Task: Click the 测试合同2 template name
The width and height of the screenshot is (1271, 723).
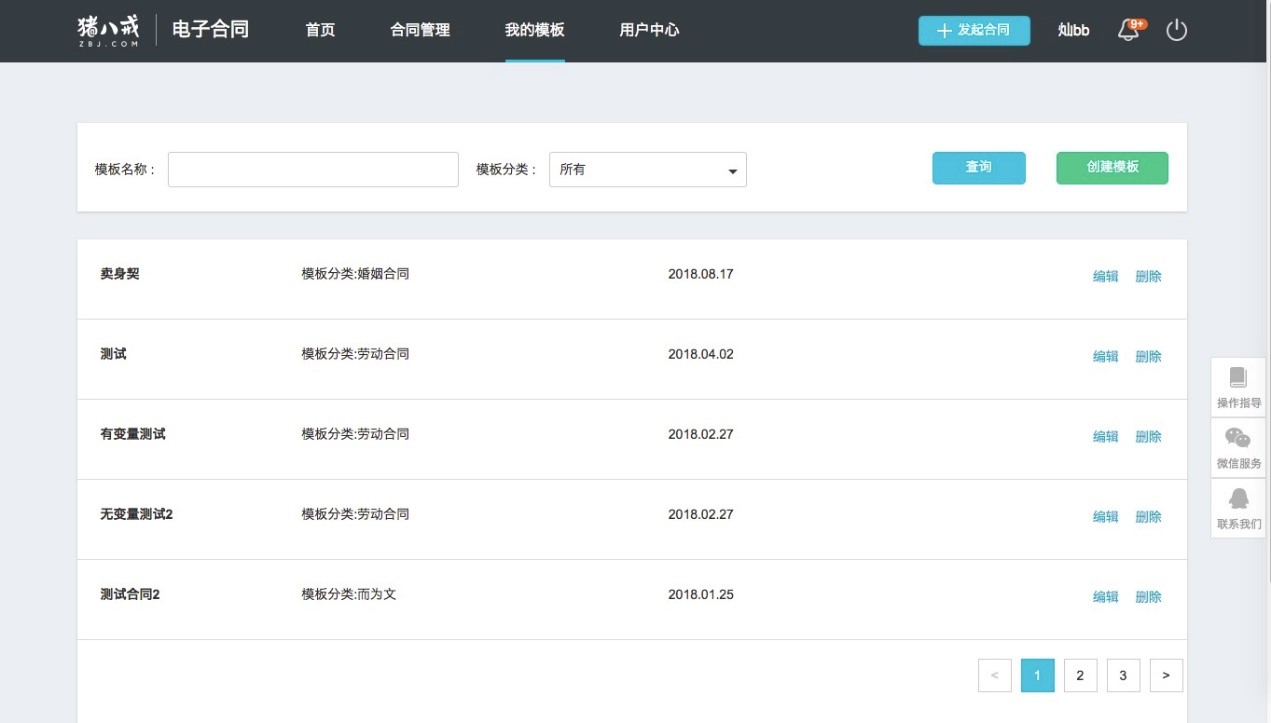Action: point(130,593)
